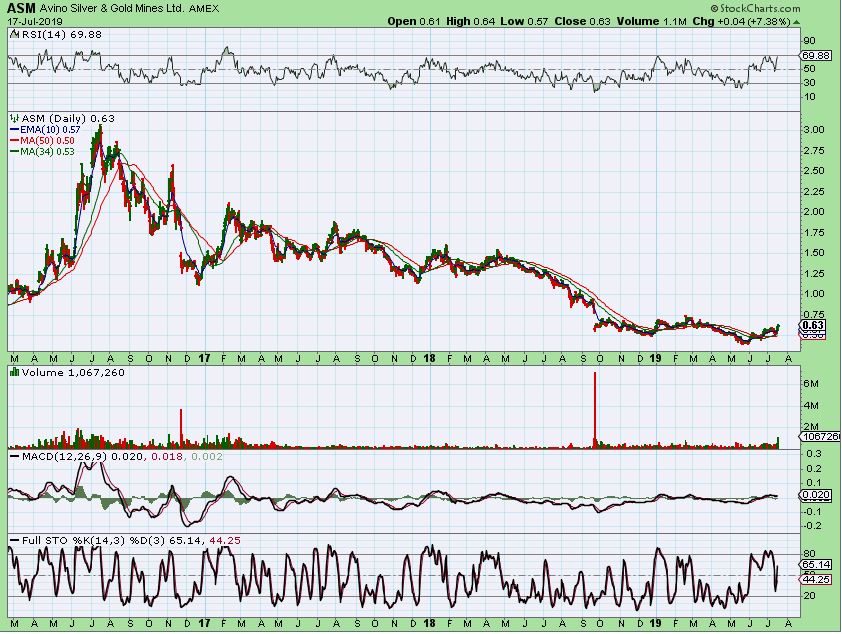The height and width of the screenshot is (634, 842).
Task: Click the Full STO legend dash icon
Action: click(x=15, y=541)
